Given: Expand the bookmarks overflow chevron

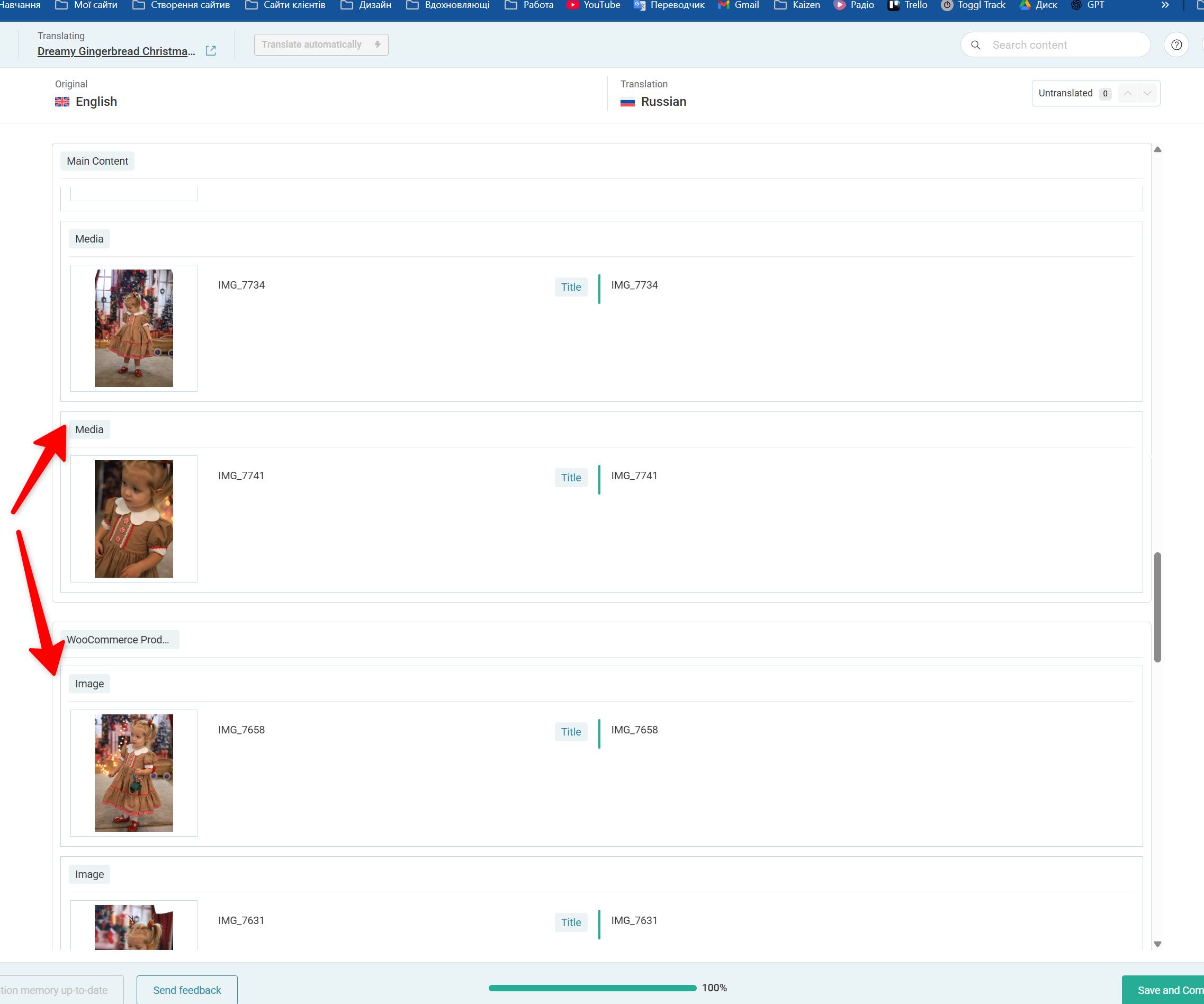Looking at the screenshot, I should point(1164,5).
